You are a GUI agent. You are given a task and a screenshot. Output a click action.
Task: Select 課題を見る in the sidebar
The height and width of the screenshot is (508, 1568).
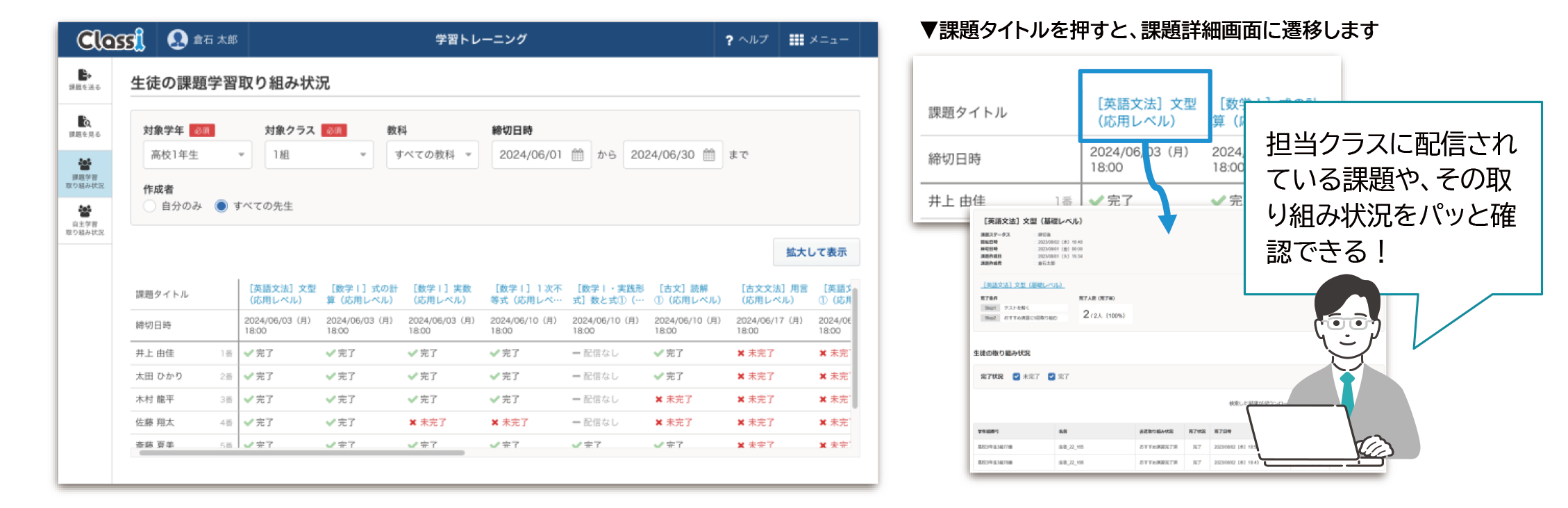point(85,127)
